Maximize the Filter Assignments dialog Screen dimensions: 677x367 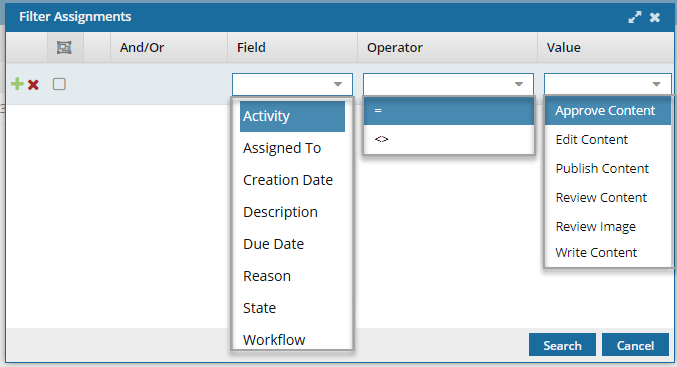tap(634, 17)
